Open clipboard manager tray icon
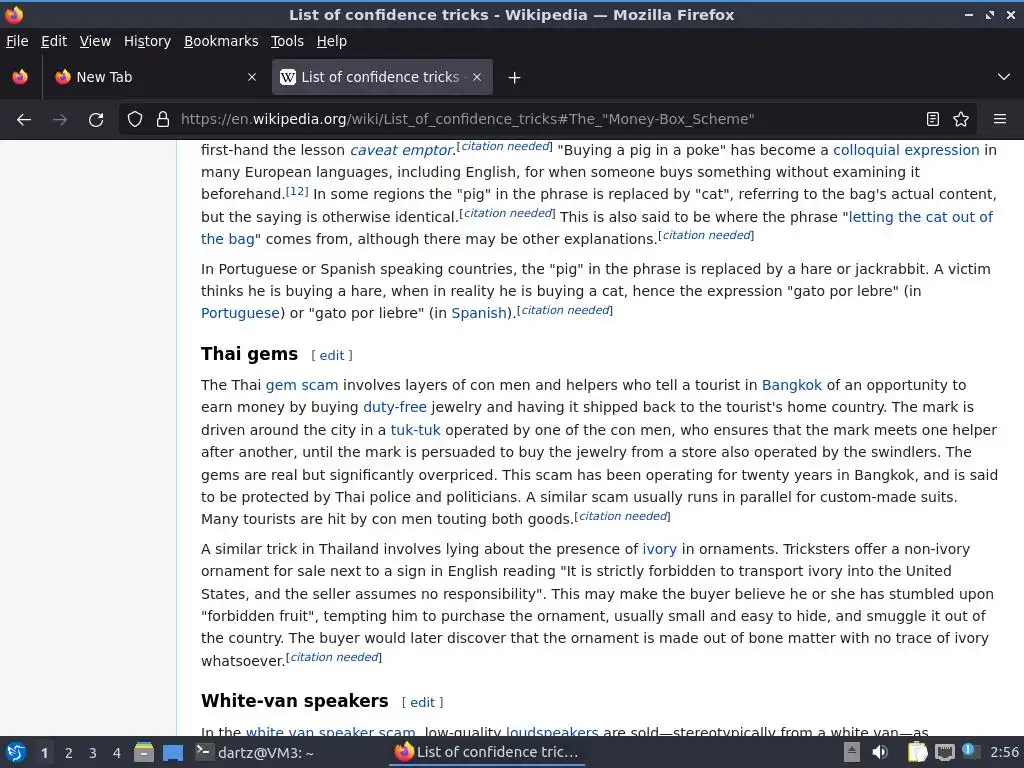1024x768 pixels. pos(917,752)
